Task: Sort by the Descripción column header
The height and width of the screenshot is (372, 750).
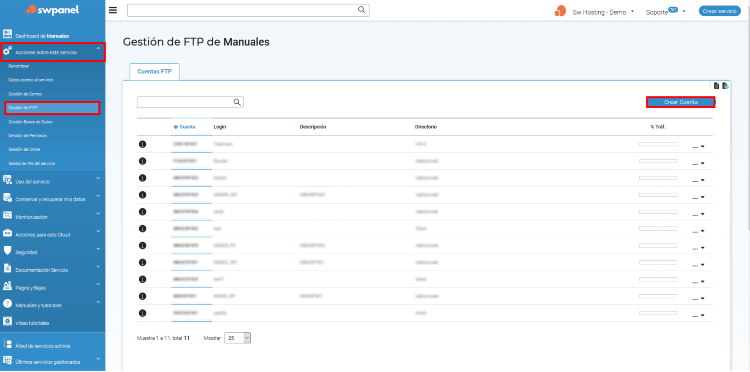Action: click(313, 127)
